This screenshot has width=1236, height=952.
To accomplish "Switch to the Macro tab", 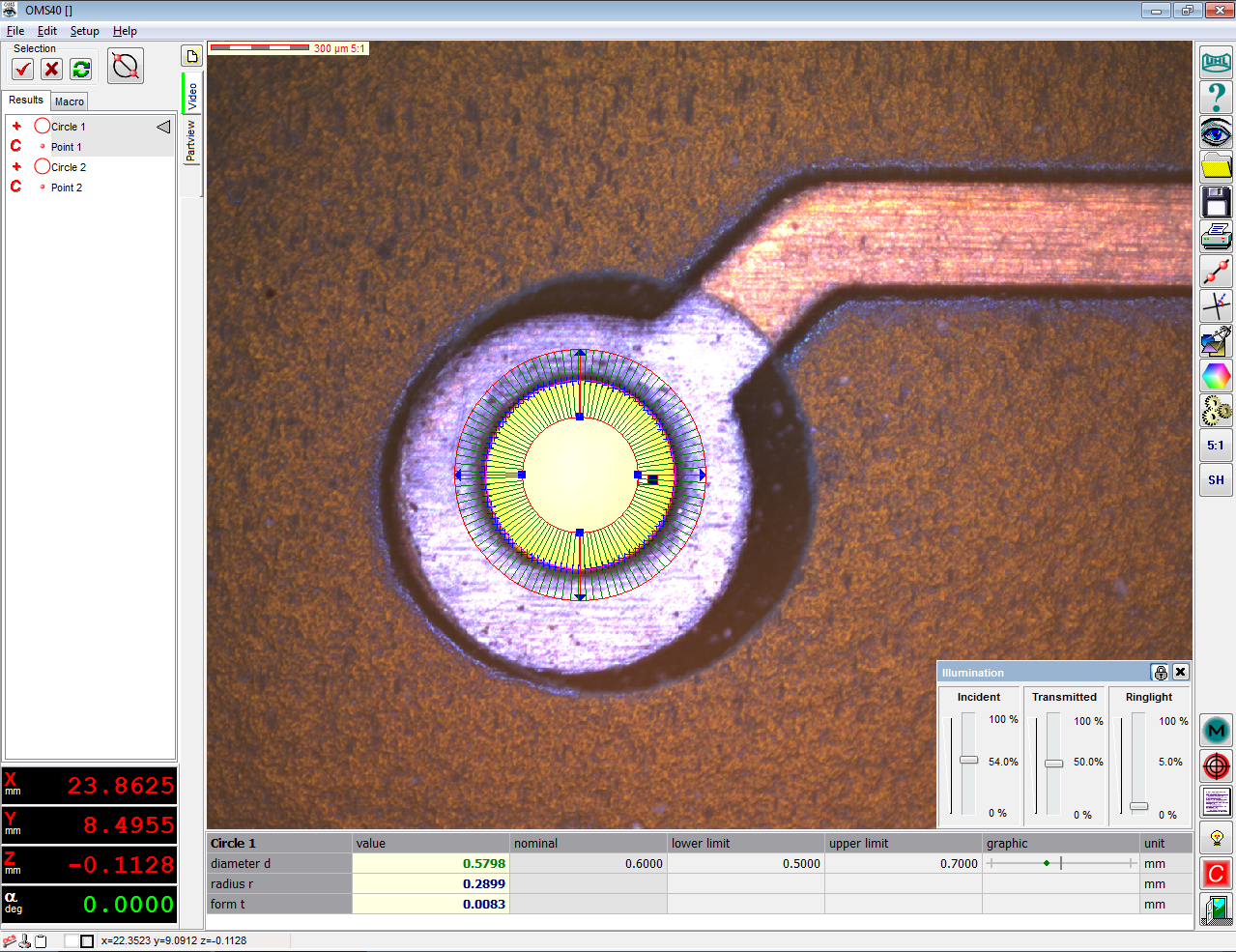I will coord(69,101).
